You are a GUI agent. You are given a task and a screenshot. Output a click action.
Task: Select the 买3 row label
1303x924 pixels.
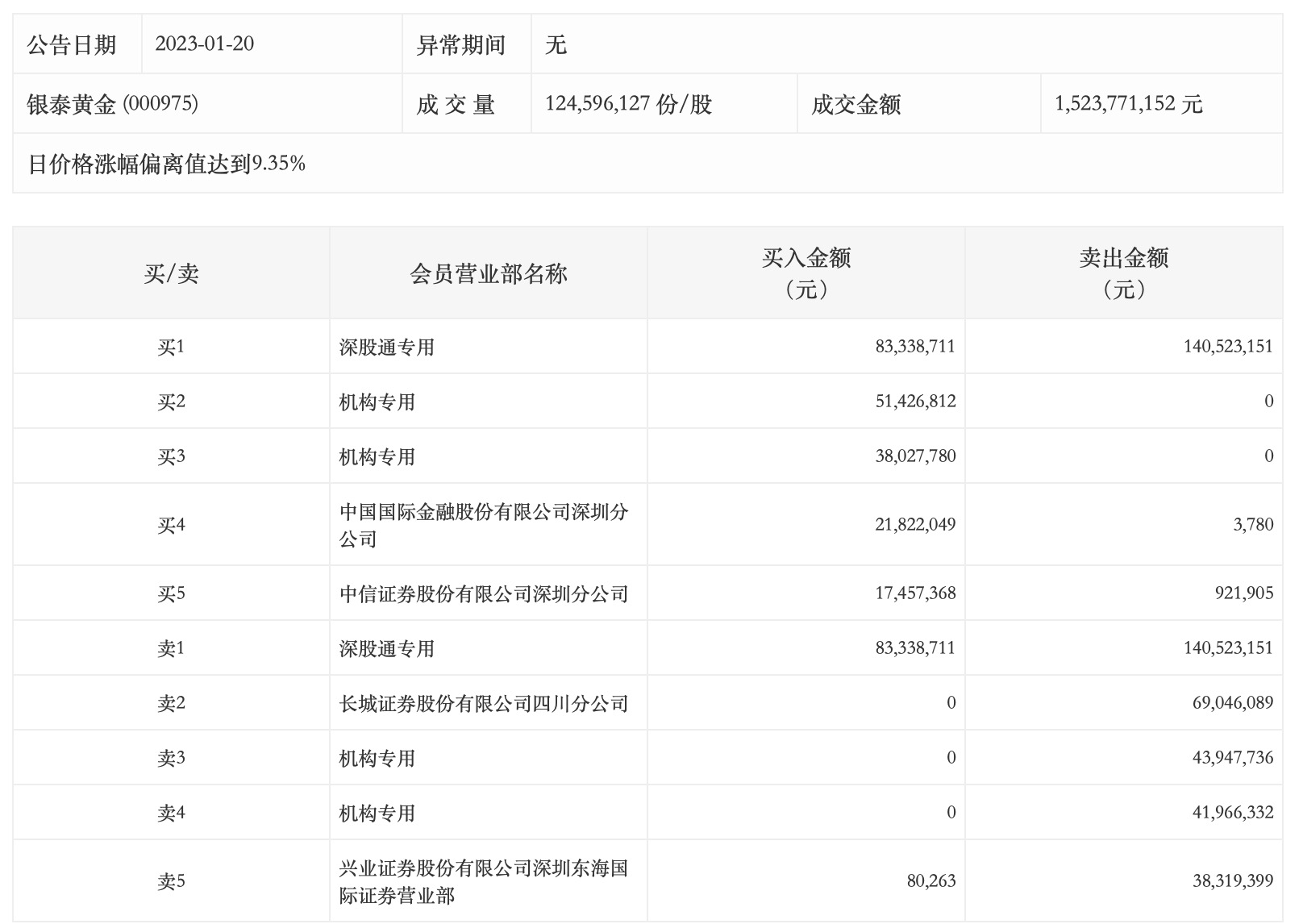tap(171, 457)
